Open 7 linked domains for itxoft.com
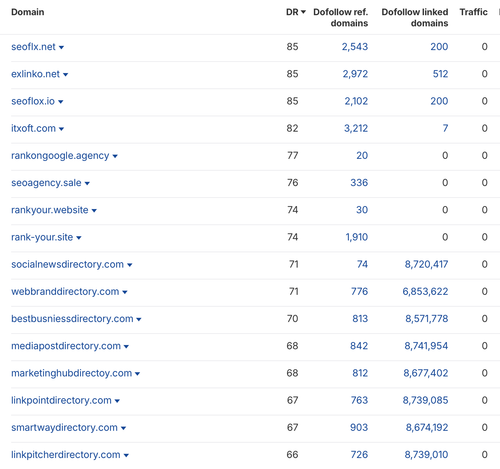Image resolution: width=500 pixels, height=469 pixels. (445, 128)
